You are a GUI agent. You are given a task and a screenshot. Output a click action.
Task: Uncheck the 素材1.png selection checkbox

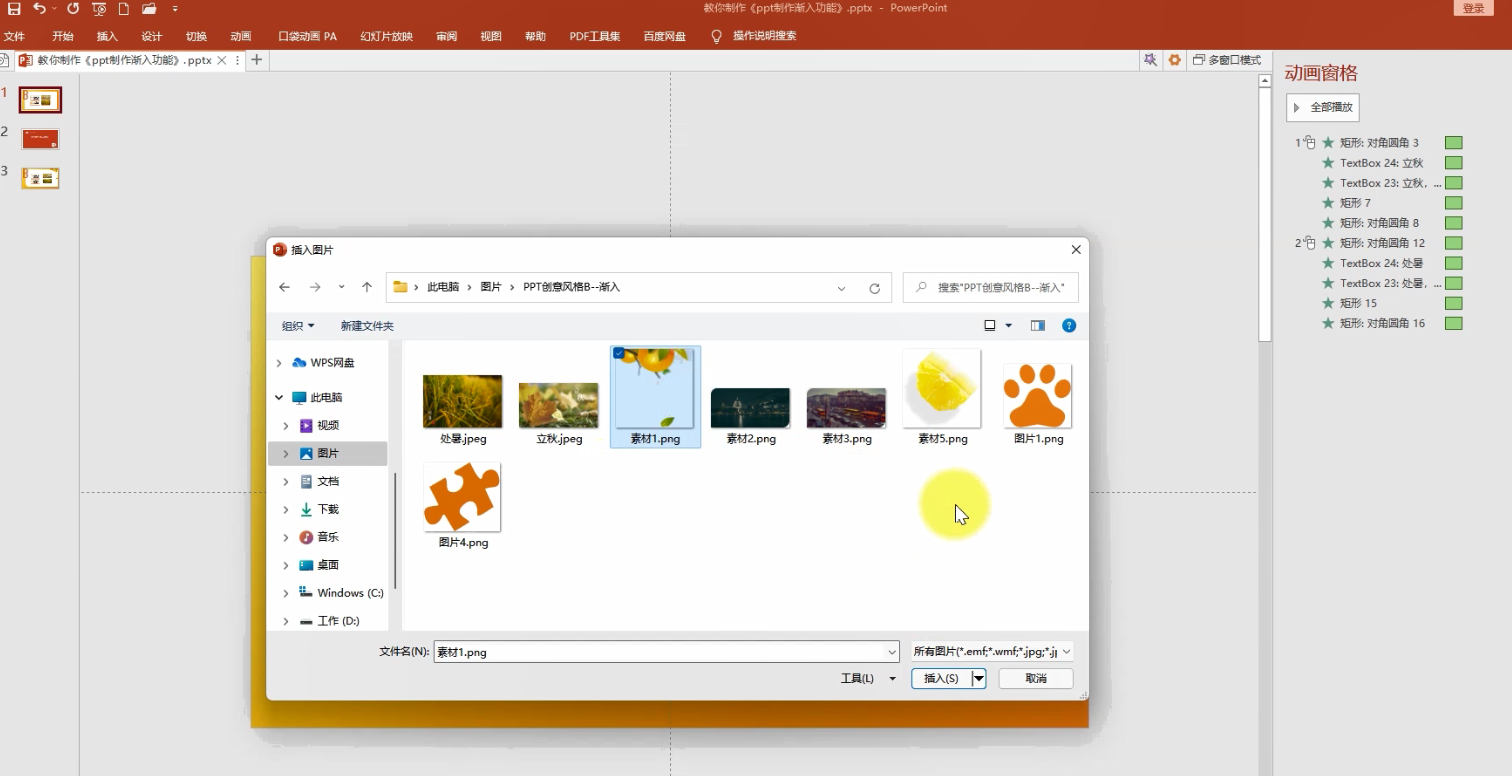(619, 353)
